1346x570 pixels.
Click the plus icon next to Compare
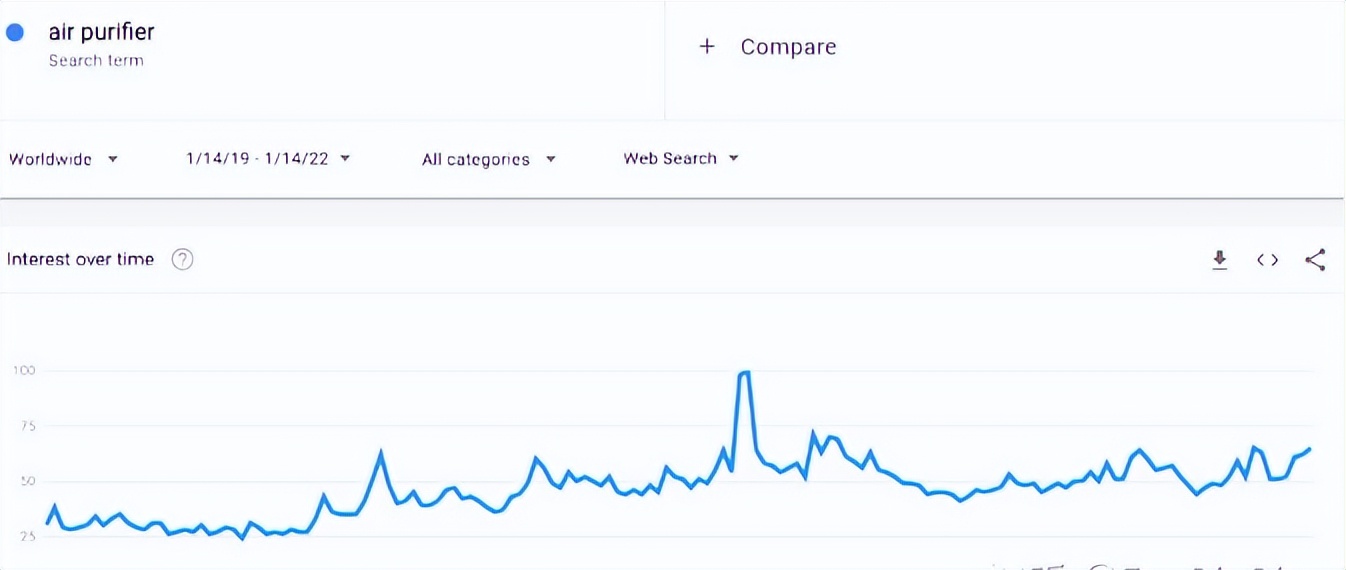coord(707,47)
